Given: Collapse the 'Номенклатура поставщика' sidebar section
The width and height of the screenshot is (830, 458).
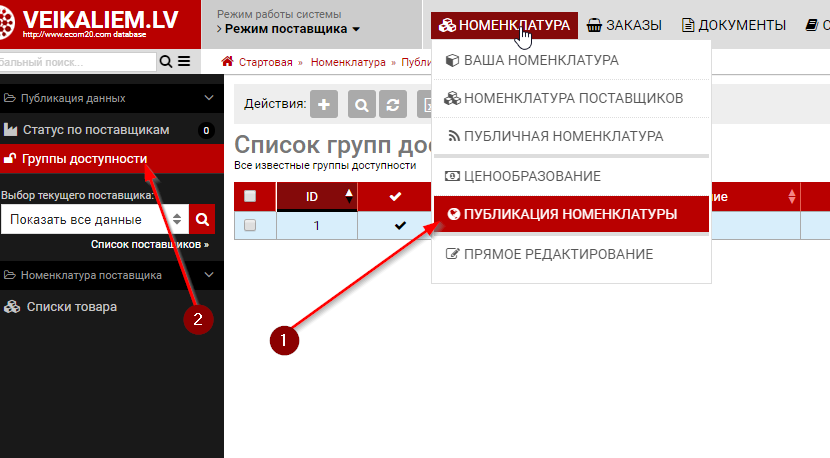Looking at the screenshot, I should [209, 274].
